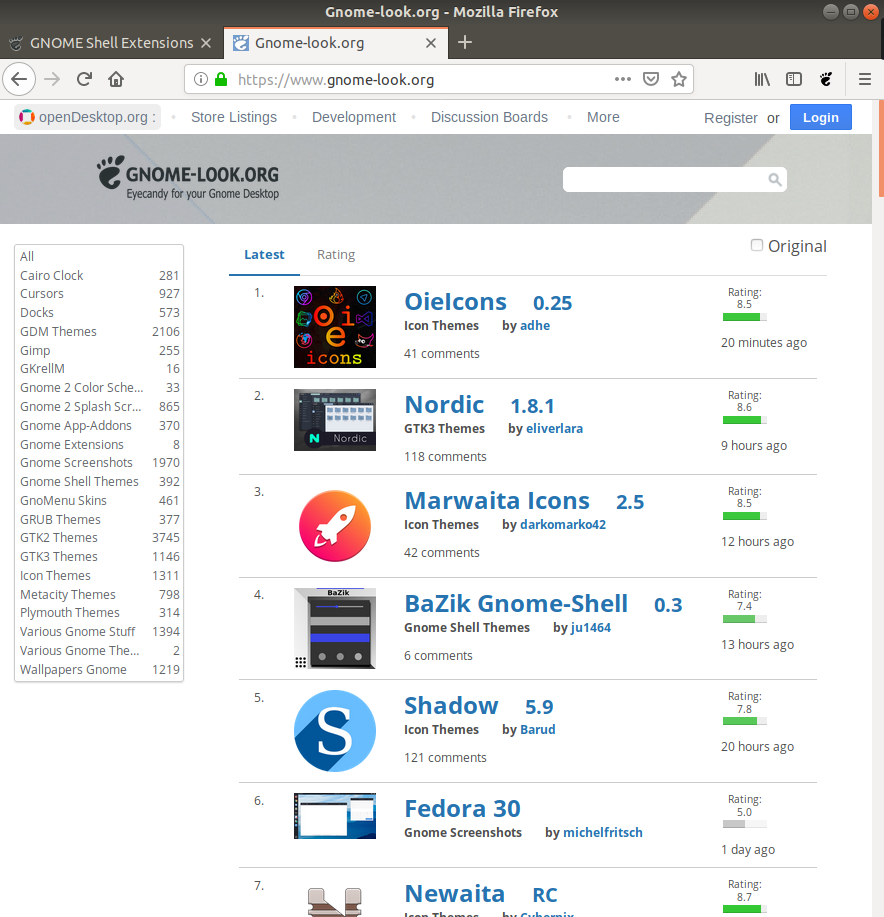Click the OieIcons green rating bar
Screen dimensions: 884x917
[x=744, y=317]
